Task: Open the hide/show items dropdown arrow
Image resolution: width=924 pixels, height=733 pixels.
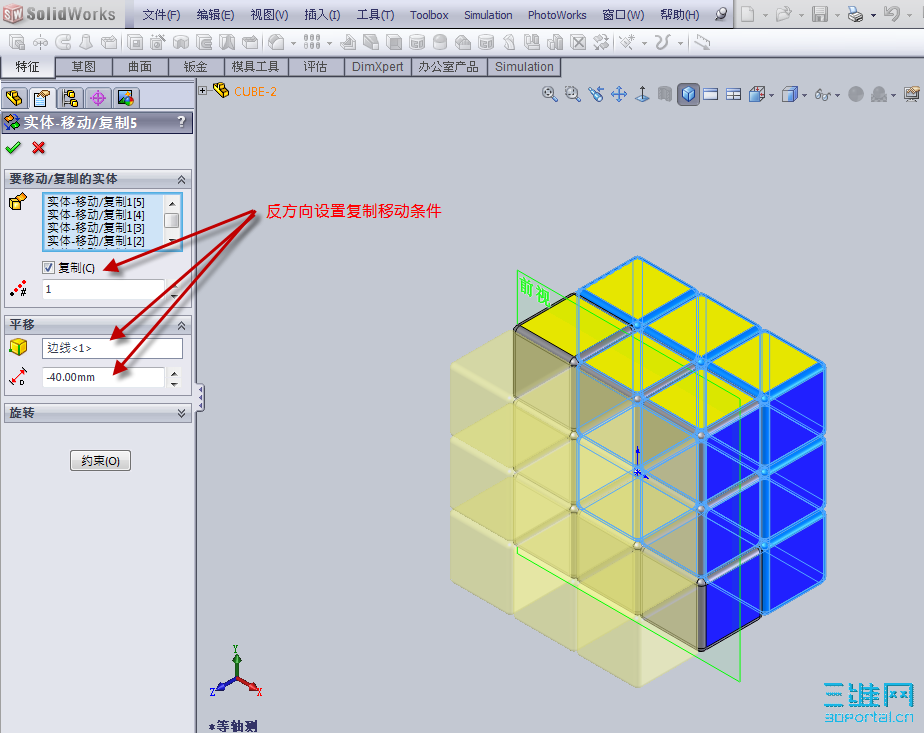Action: coord(837,95)
